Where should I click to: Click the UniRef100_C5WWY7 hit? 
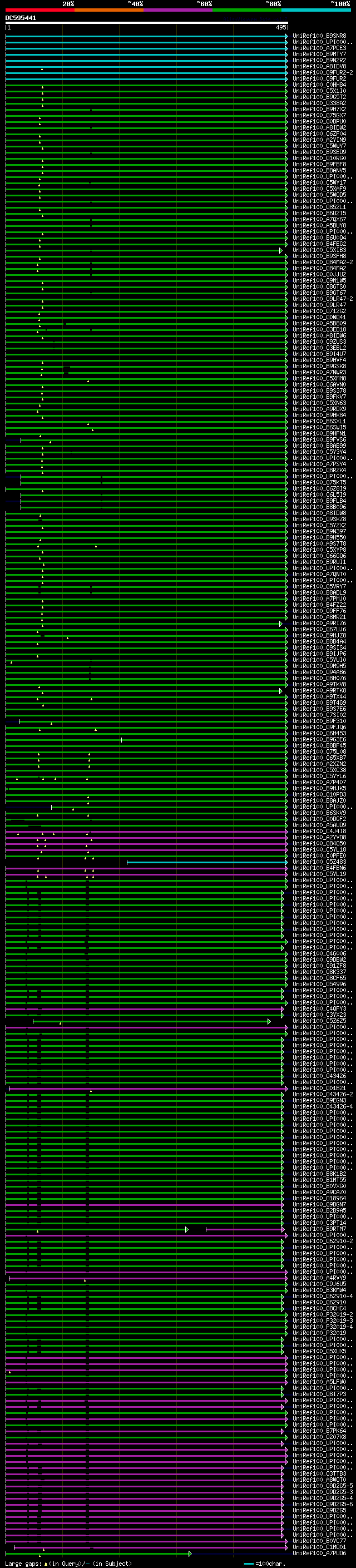[319, 146]
